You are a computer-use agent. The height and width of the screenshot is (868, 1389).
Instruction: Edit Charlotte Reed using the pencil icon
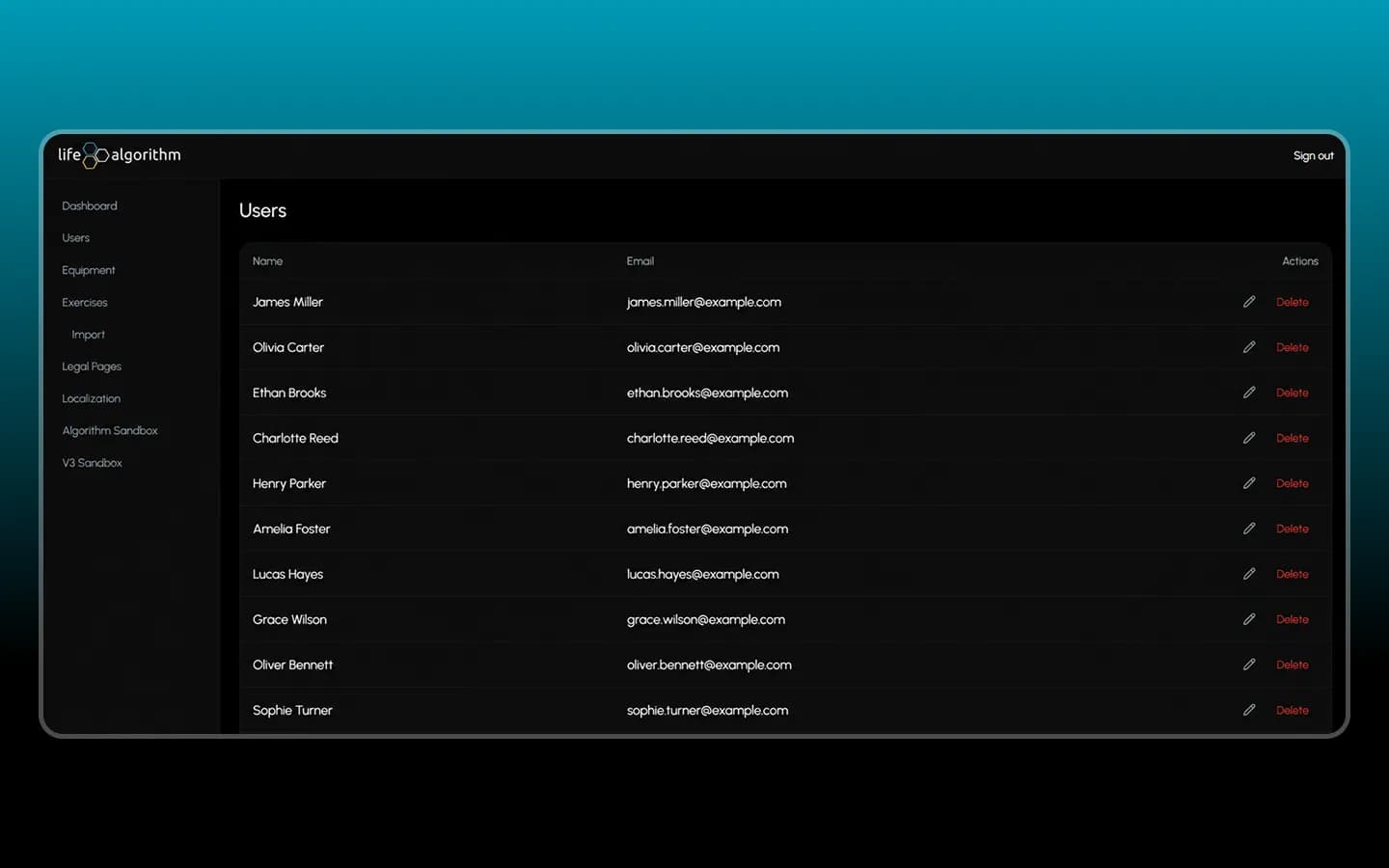[x=1249, y=438]
